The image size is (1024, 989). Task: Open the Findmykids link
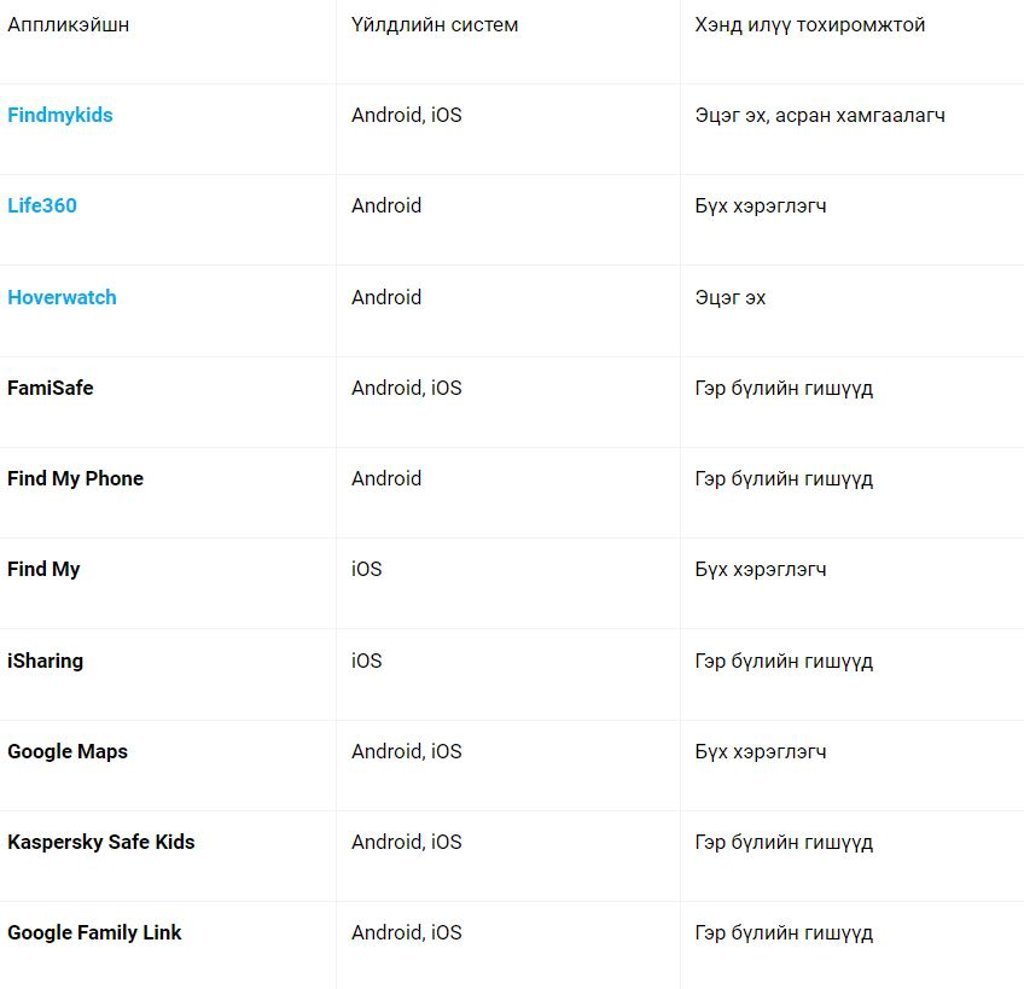[60, 115]
